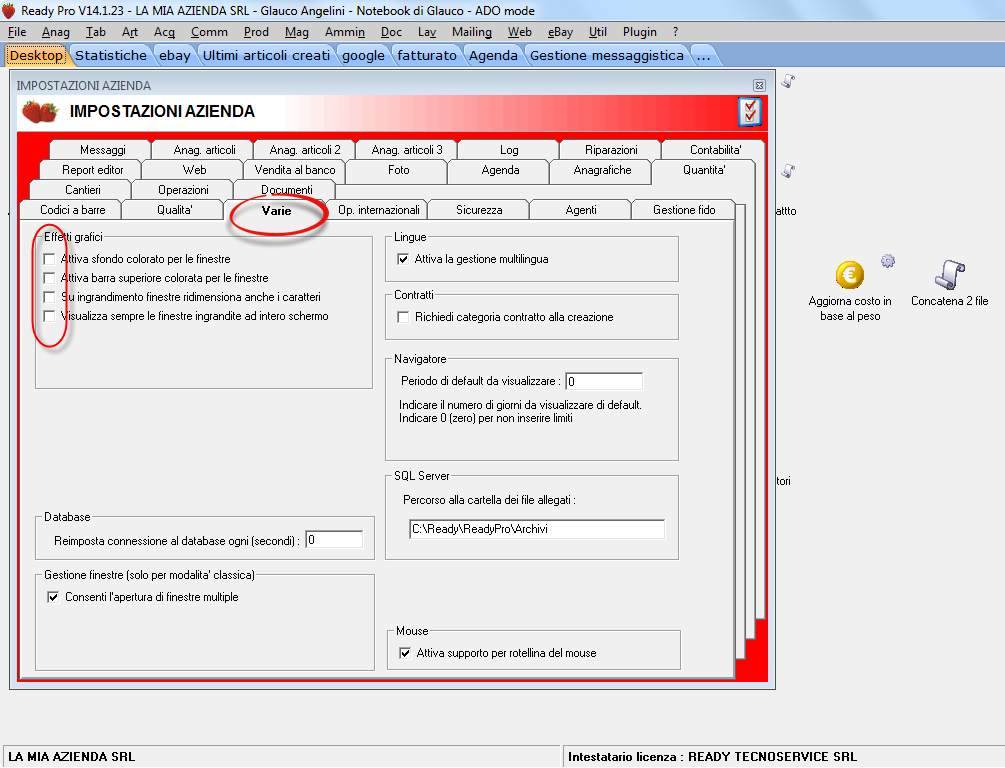Click Periodo di default da visualizzare field
Image resolution: width=1005 pixels, height=768 pixels.
604,381
